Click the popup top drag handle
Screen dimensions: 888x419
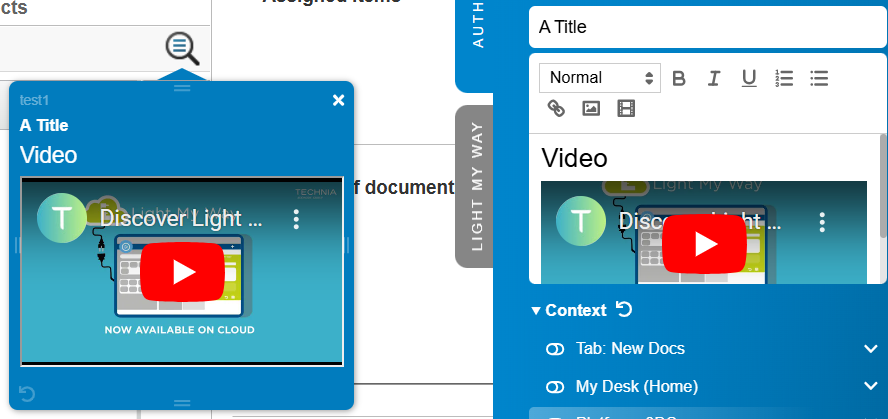click(x=182, y=88)
